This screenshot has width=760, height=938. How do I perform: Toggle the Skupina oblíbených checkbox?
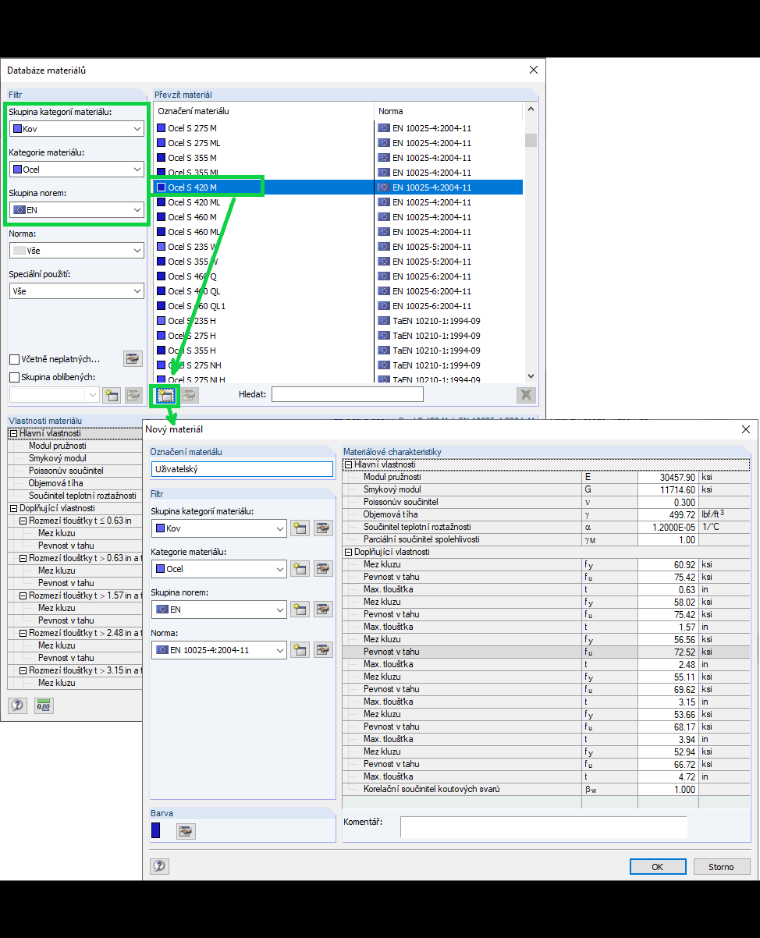pos(14,377)
